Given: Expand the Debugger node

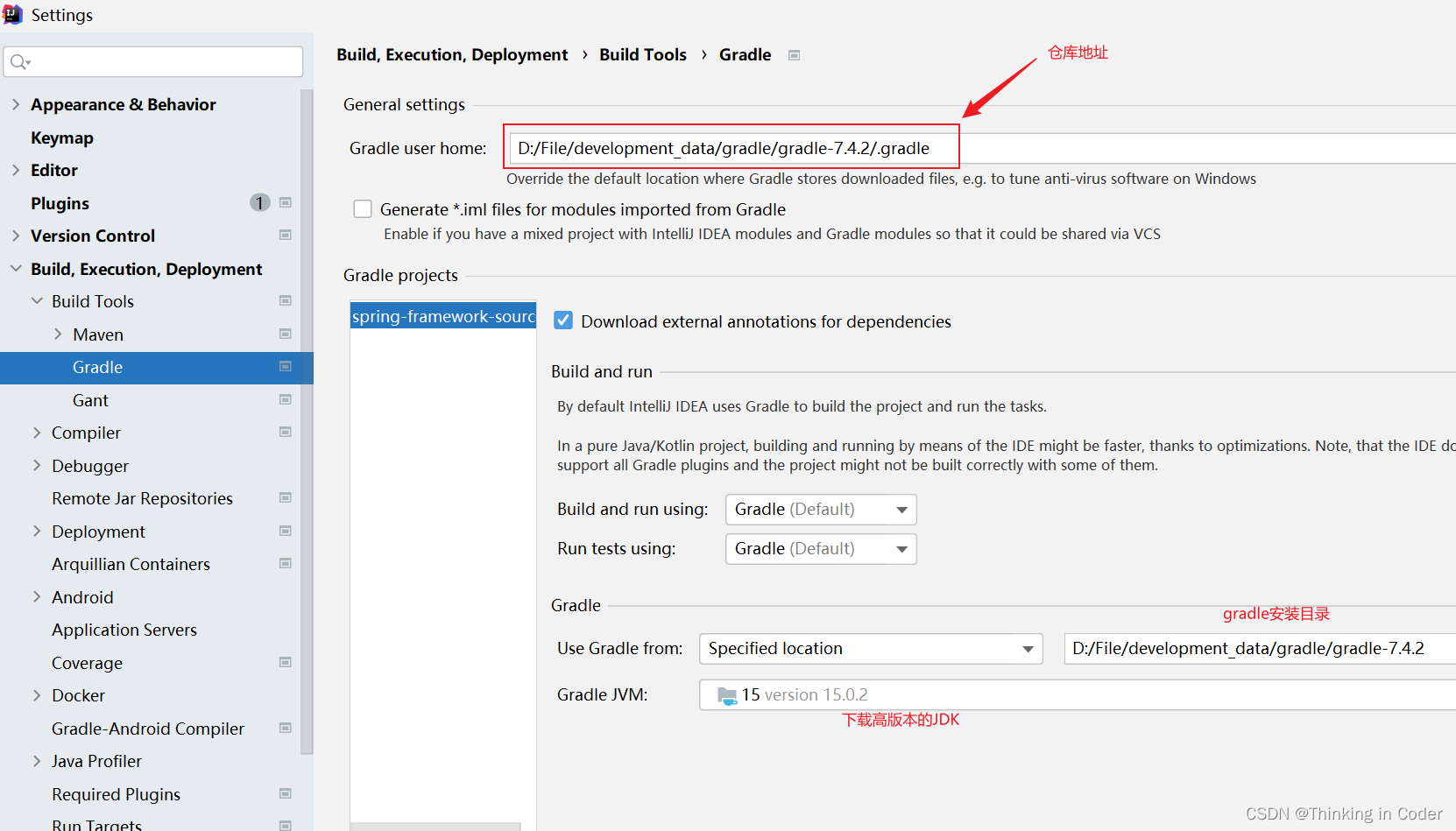Looking at the screenshot, I should (x=37, y=466).
